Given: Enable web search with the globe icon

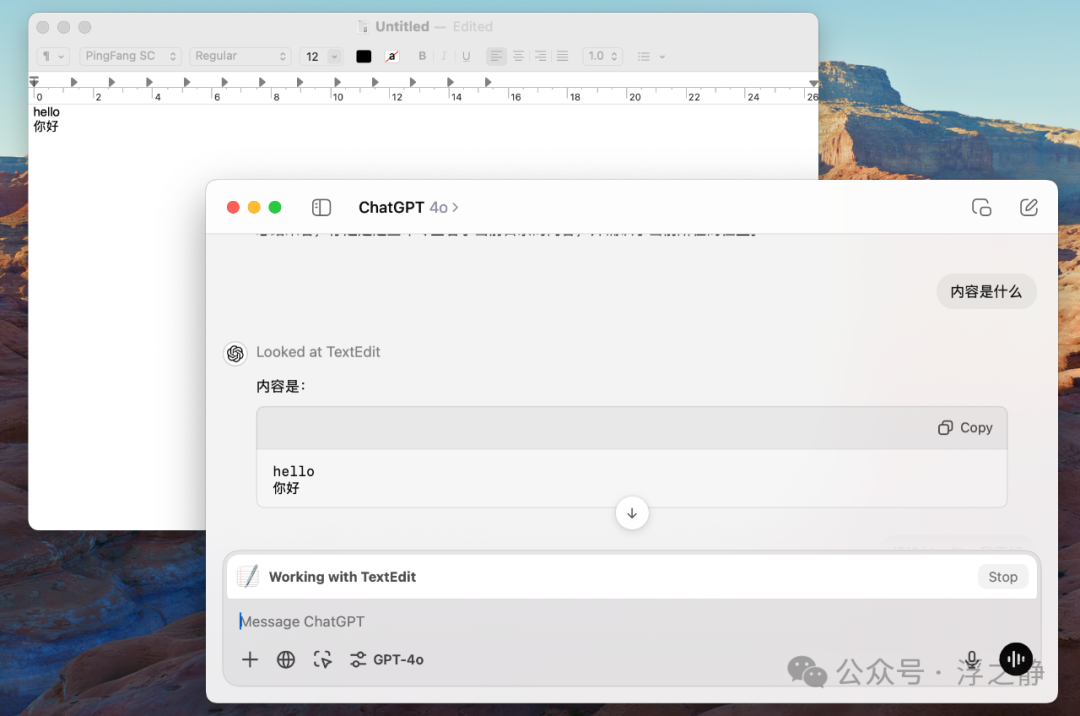Looking at the screenshot, I should tap(286, 660).
